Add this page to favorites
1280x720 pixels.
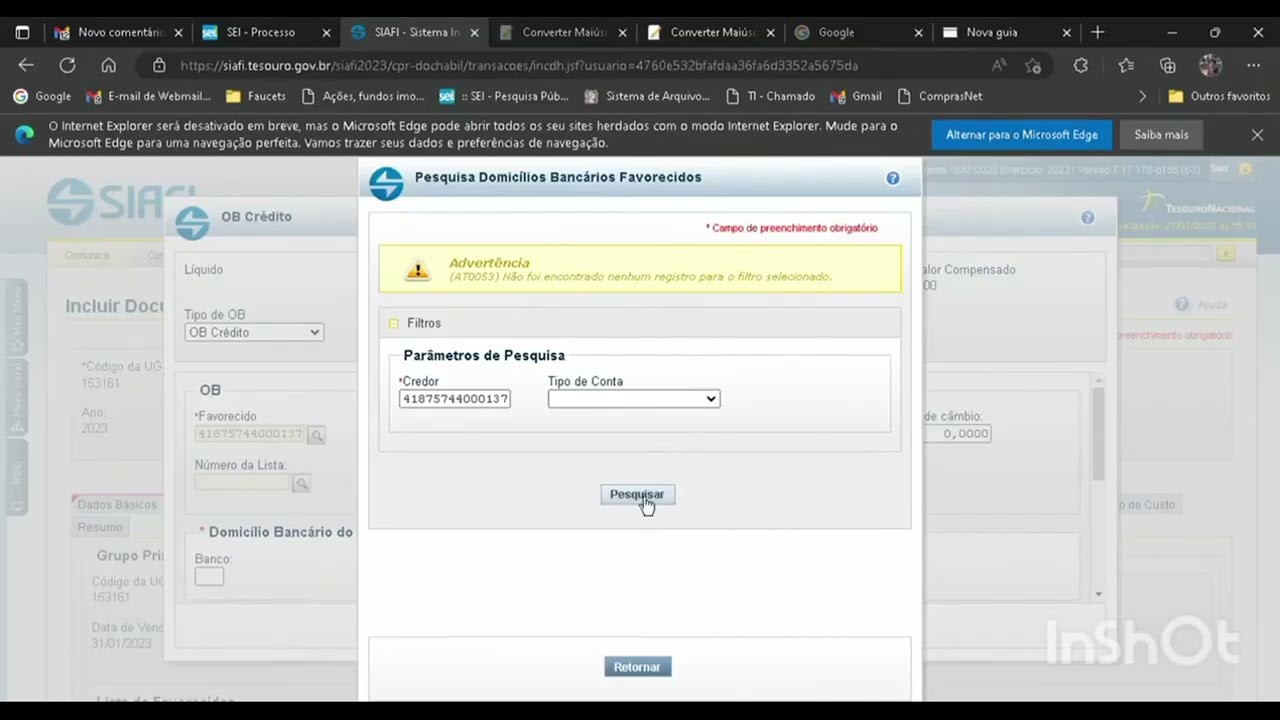[1033, 65]
